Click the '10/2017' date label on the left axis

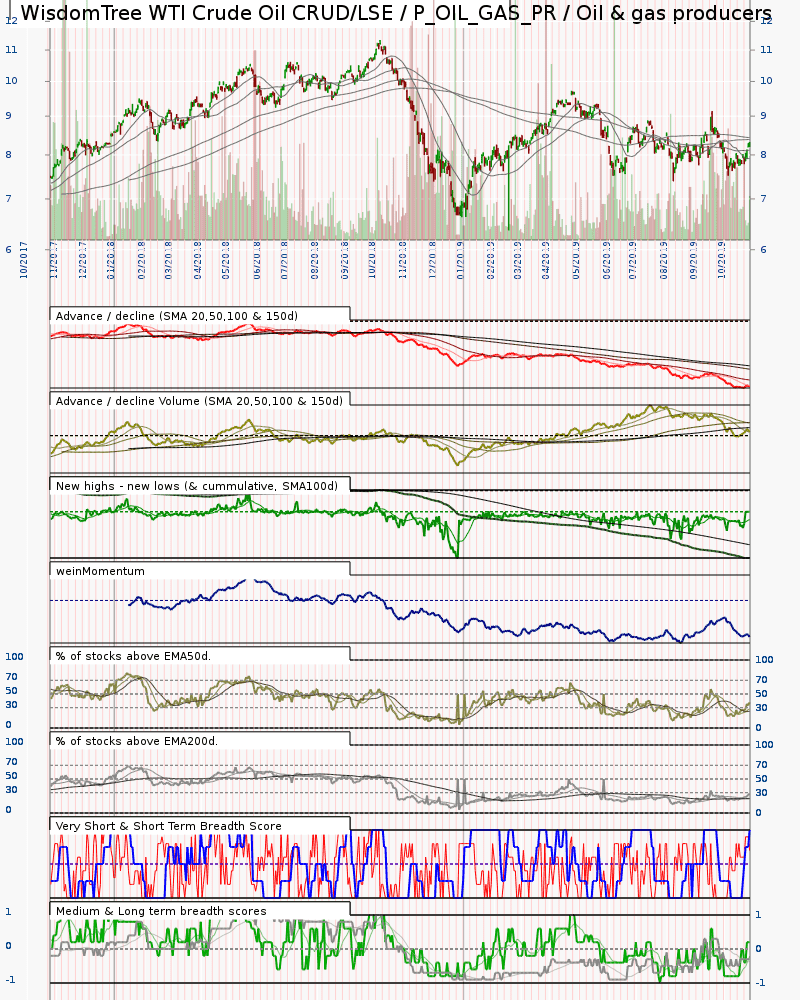(x=24, y=260)
